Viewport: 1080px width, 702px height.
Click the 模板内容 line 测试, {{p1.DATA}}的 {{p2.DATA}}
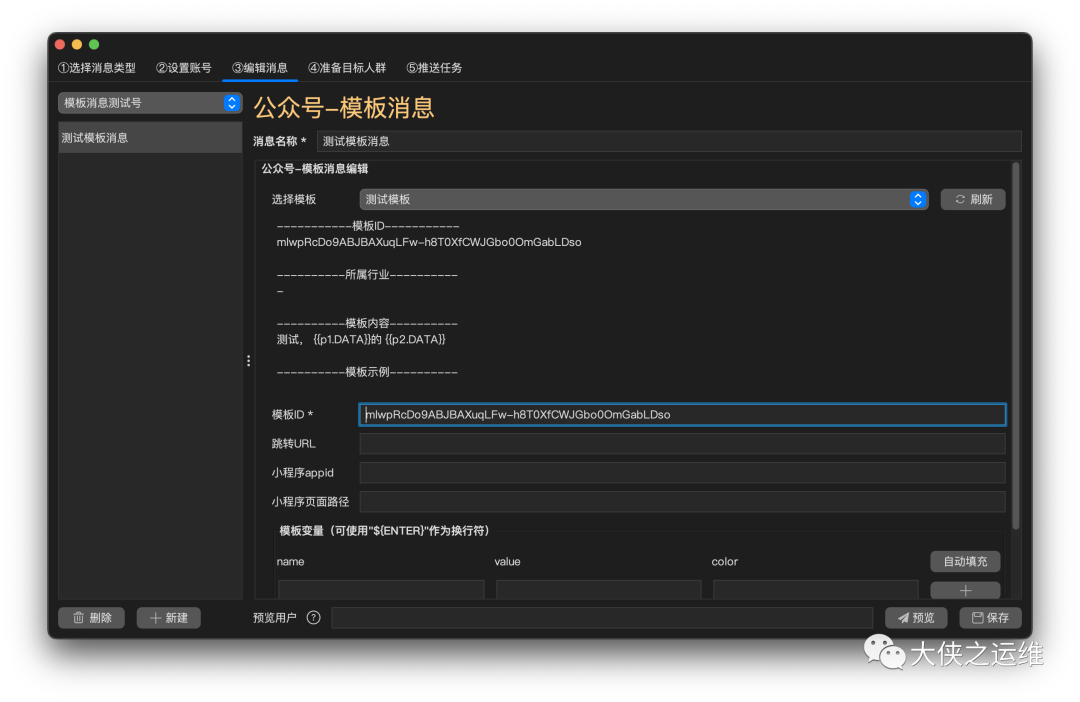click(361, 339)
